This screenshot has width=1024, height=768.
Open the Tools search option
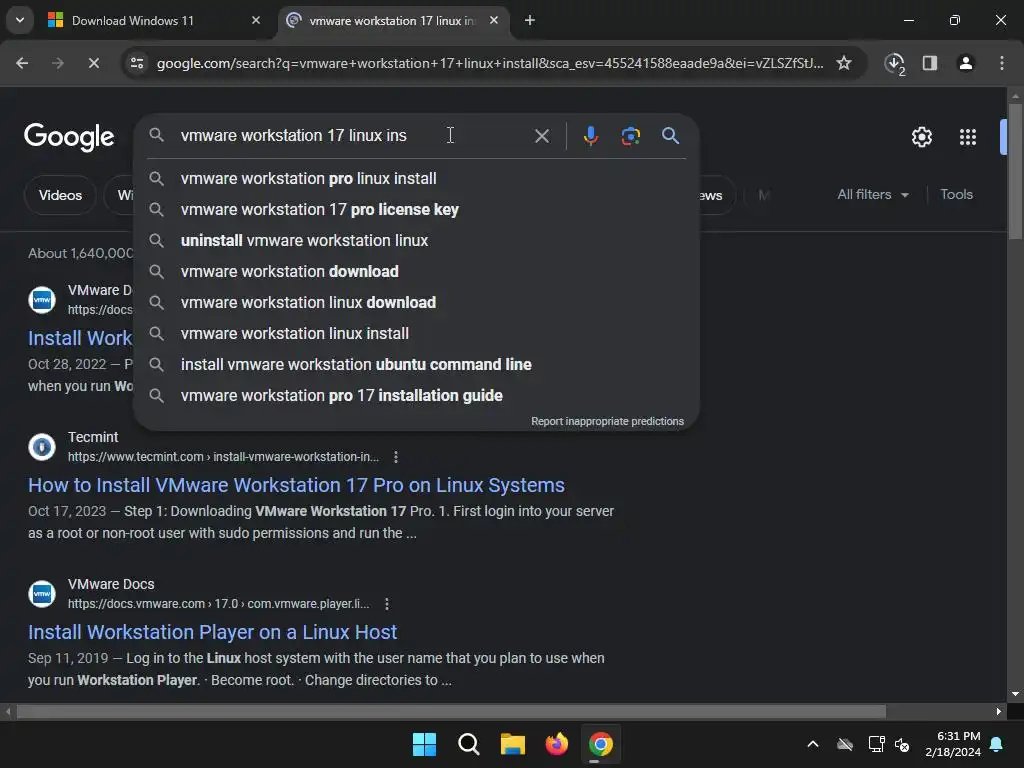point(956,195)
